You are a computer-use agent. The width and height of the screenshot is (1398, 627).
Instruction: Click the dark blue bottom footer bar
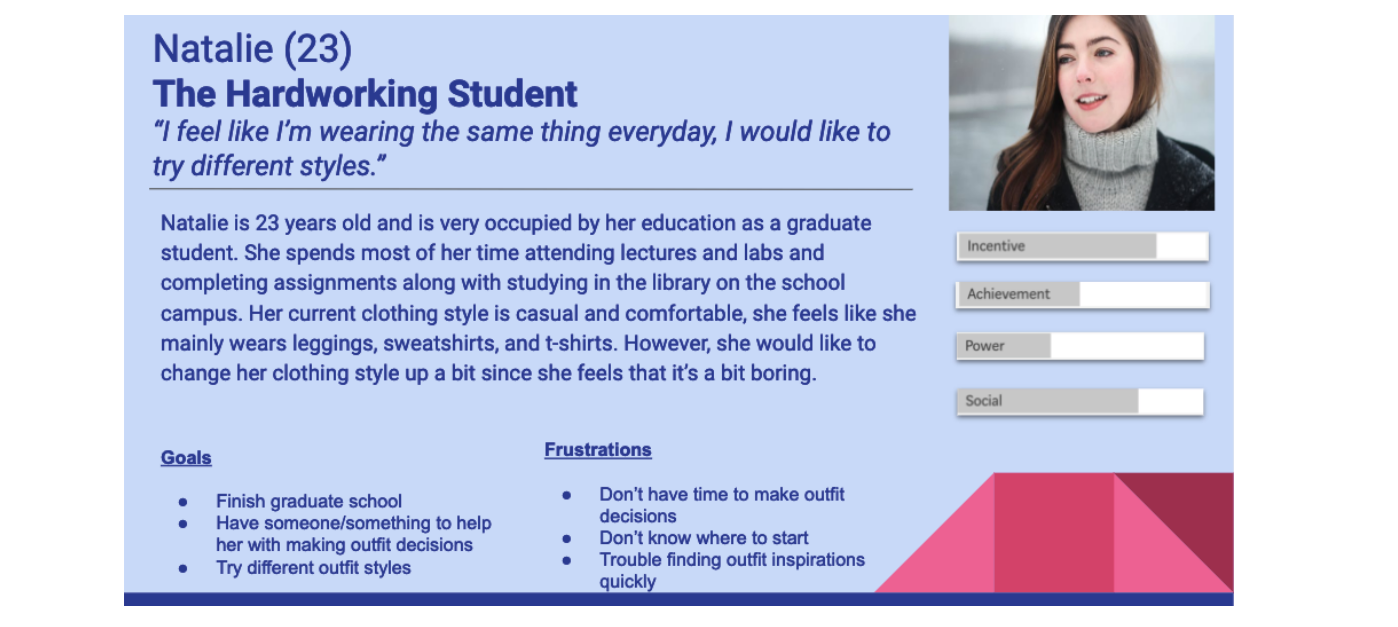678,599
